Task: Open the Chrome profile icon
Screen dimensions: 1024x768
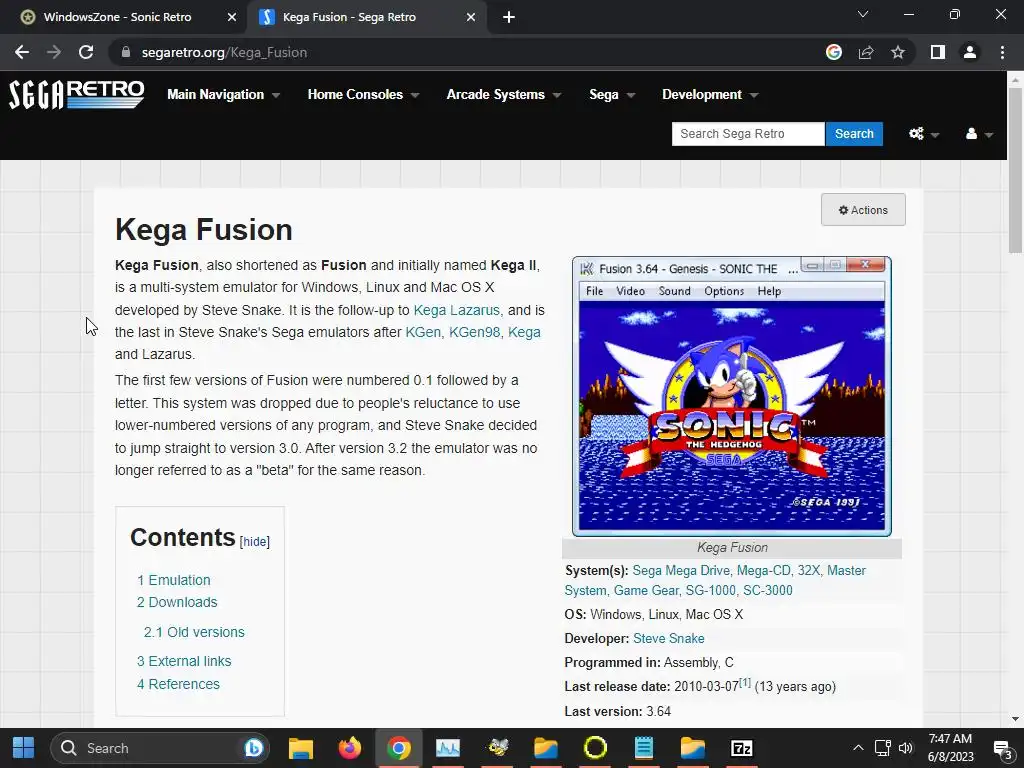Action: click(970, 52)
